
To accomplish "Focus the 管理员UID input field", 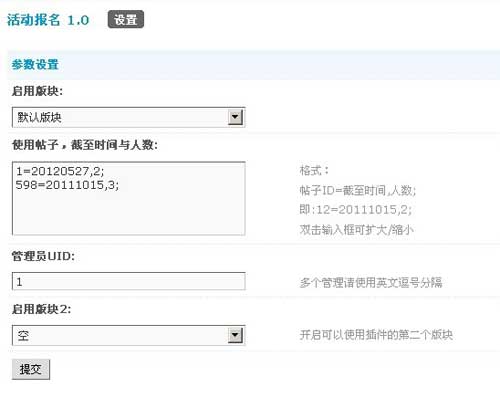I will 129,281.
